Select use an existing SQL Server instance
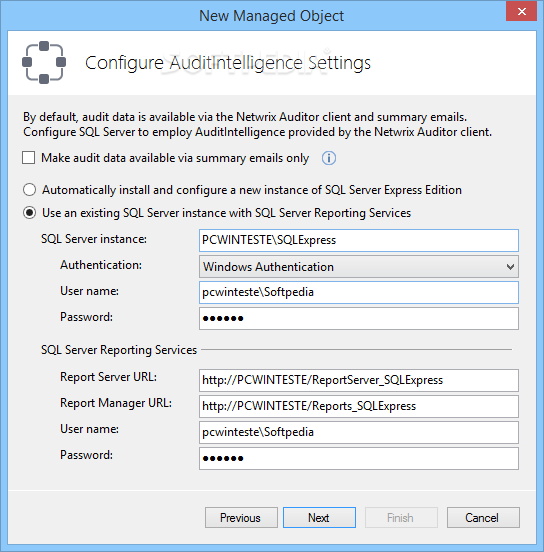 click(x=29, y=213)
